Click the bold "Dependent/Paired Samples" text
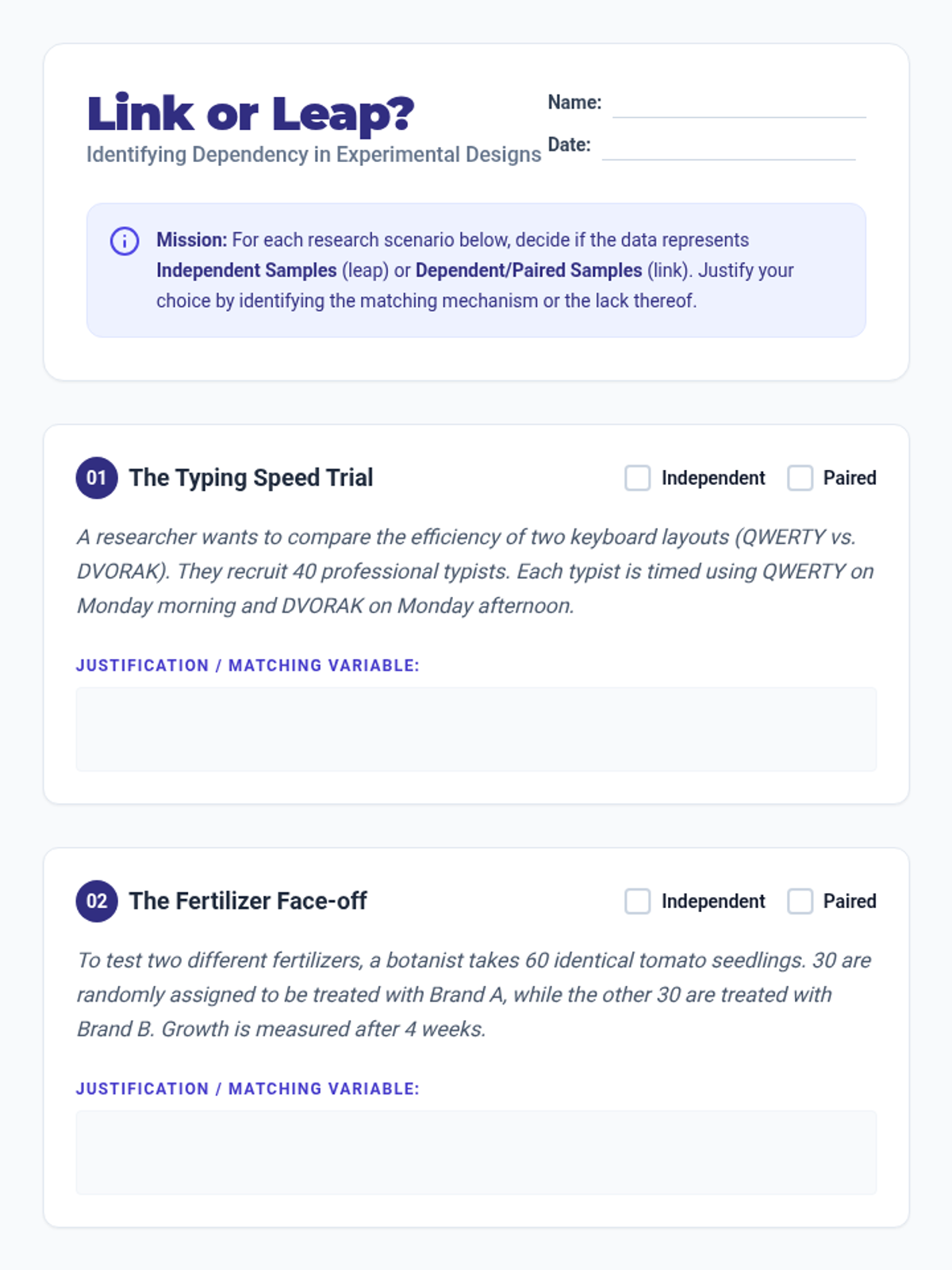The width and height of the screenshot is (952, 1270). tap(528, 271)
